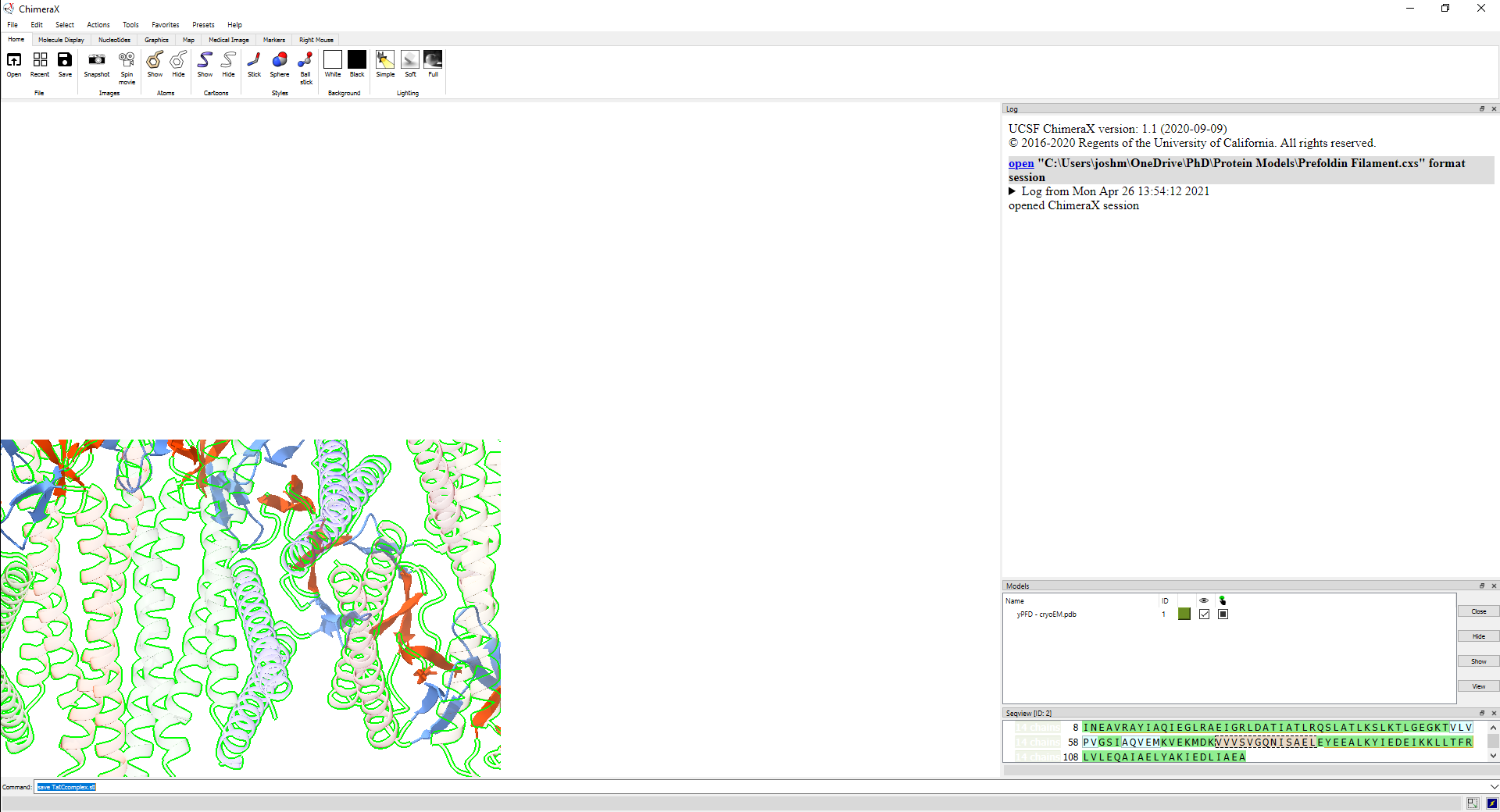Apply the Sphere style
Screen dimensions: 1500x812
tap(280, 61)
